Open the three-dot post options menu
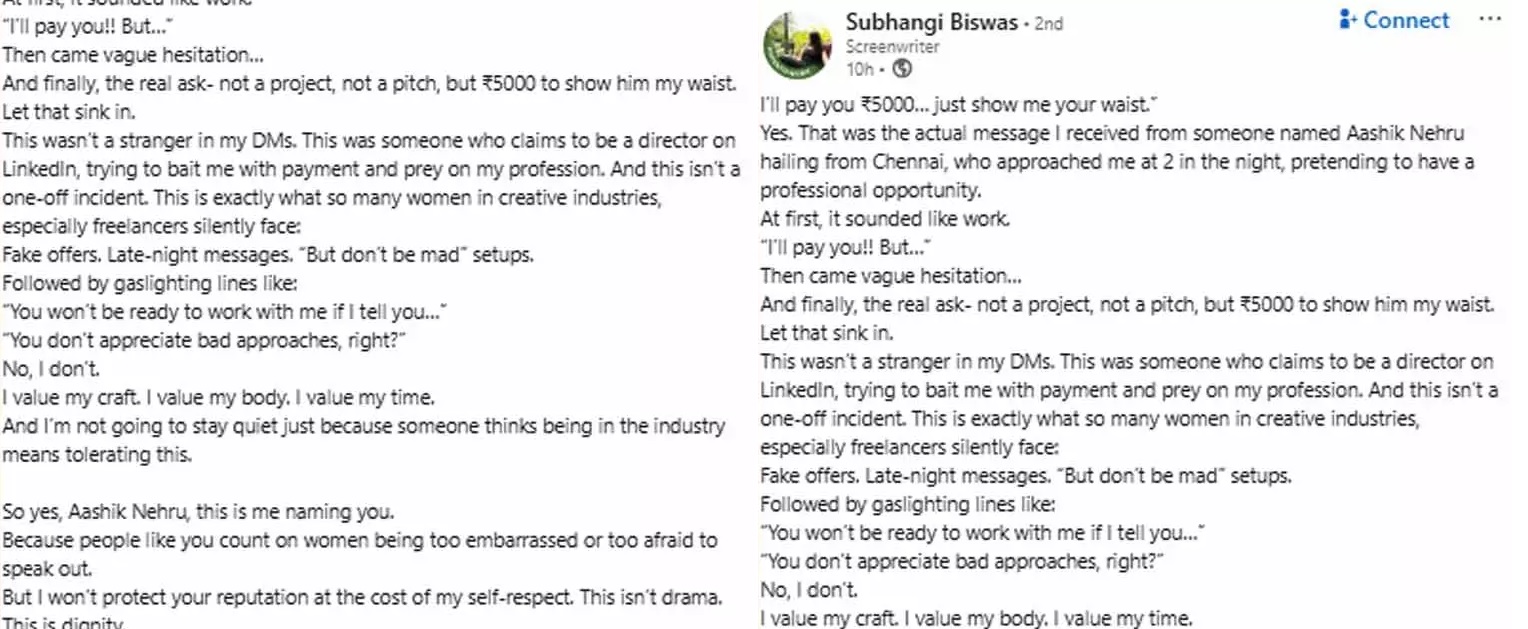This screenshot has height=629, width=1528. (1490, 20)
